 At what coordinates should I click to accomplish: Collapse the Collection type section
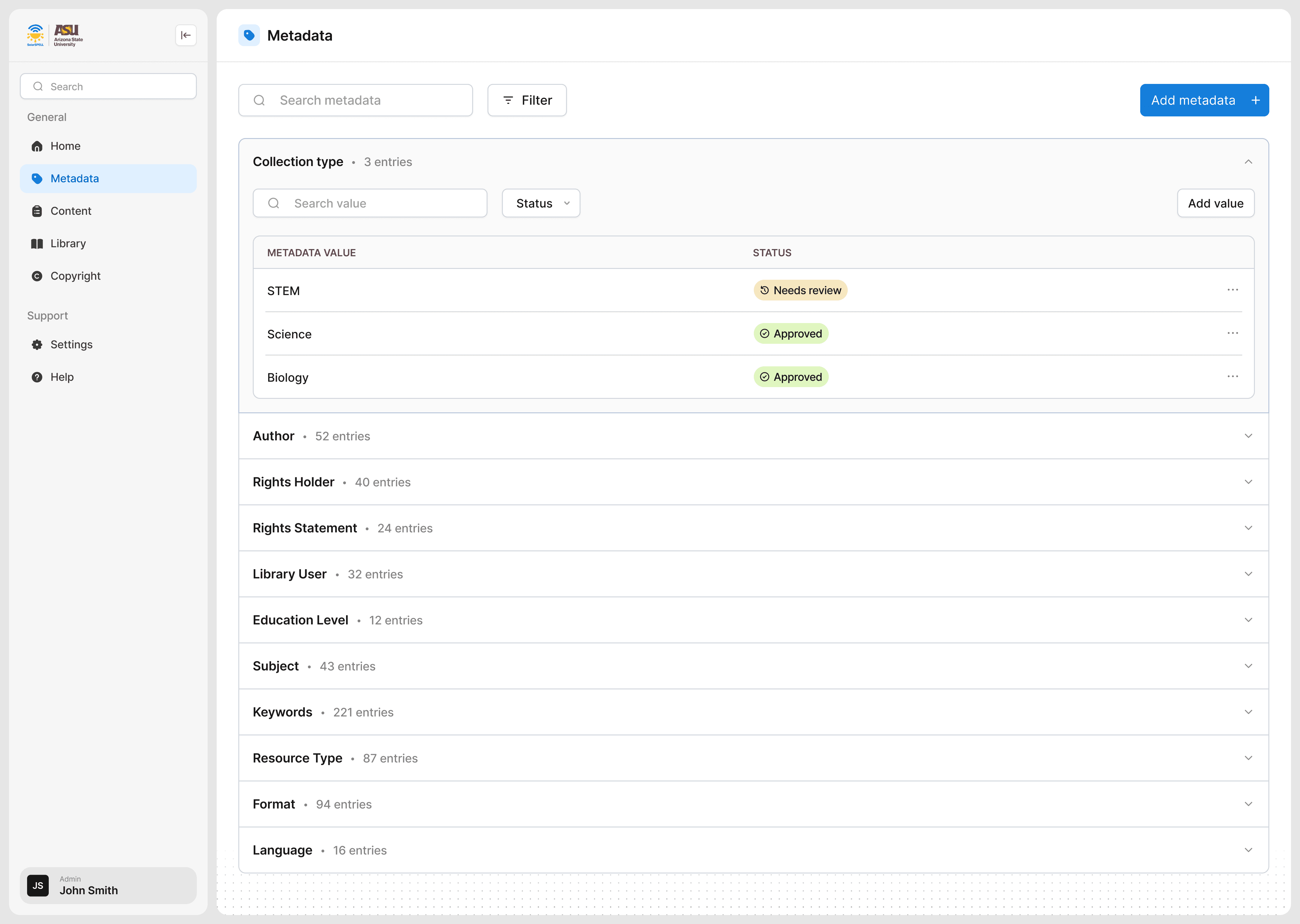[x=1248, y=162]
